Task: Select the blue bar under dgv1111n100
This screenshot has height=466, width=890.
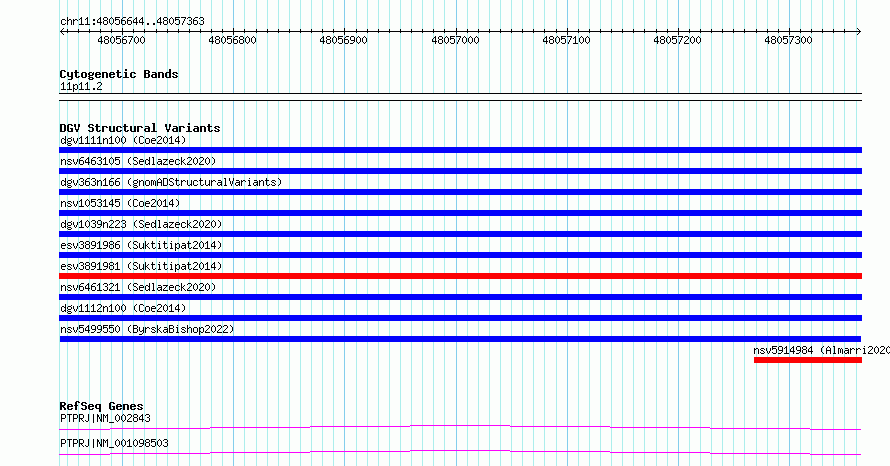Action: point(460,150)
